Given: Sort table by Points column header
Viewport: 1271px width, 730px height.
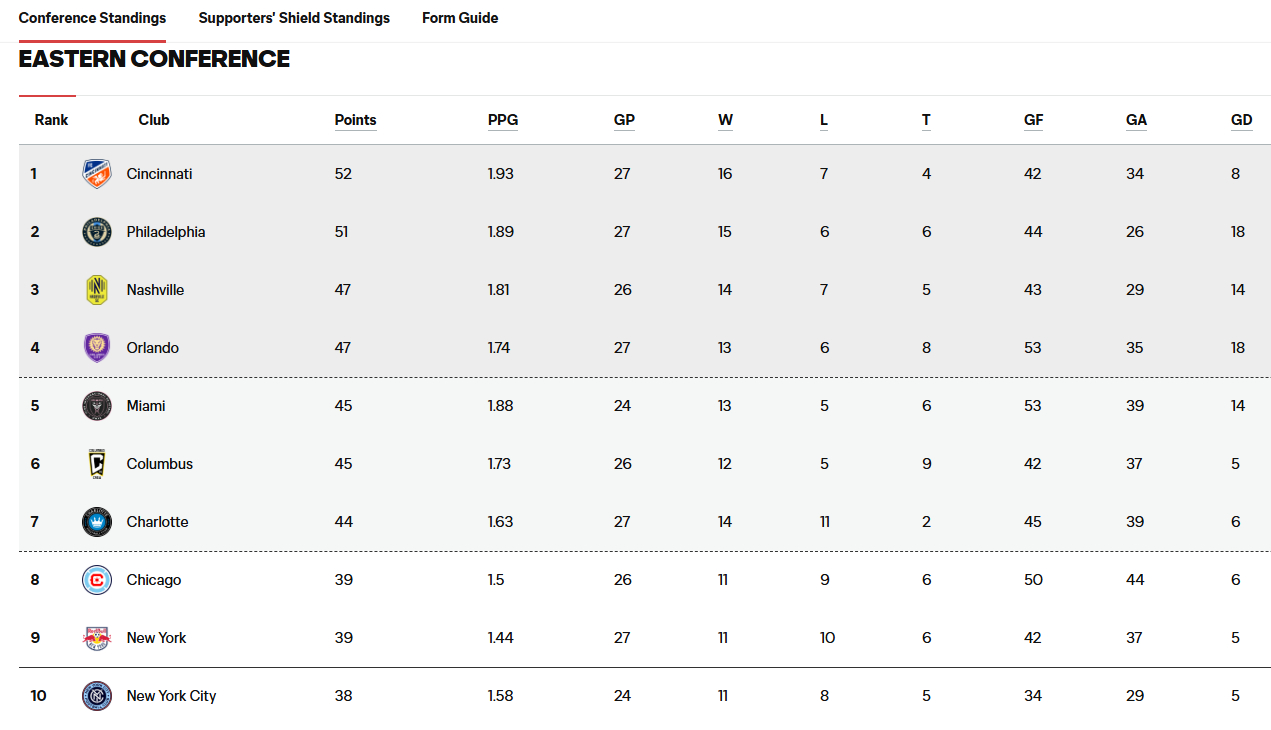Looking at the screenshot, I should click(x=355, y=120).
